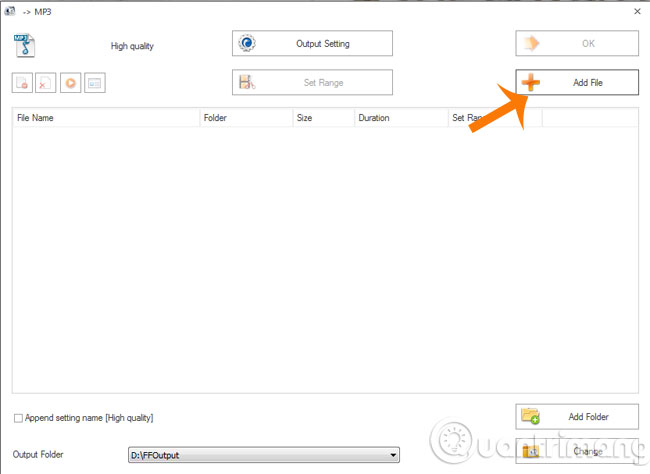Select the D:\FFOutput path field

264,455
